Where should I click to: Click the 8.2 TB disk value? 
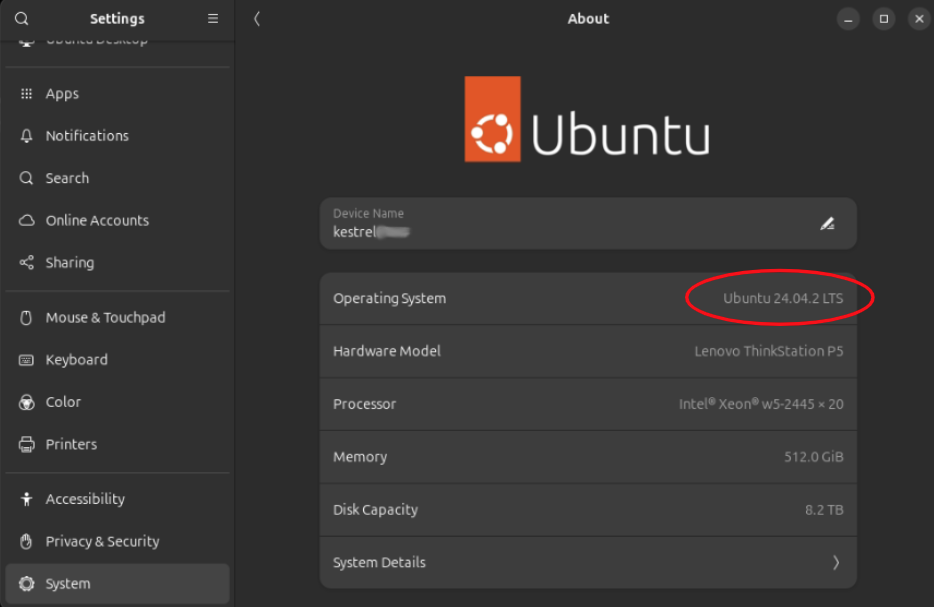click(824, 510)
